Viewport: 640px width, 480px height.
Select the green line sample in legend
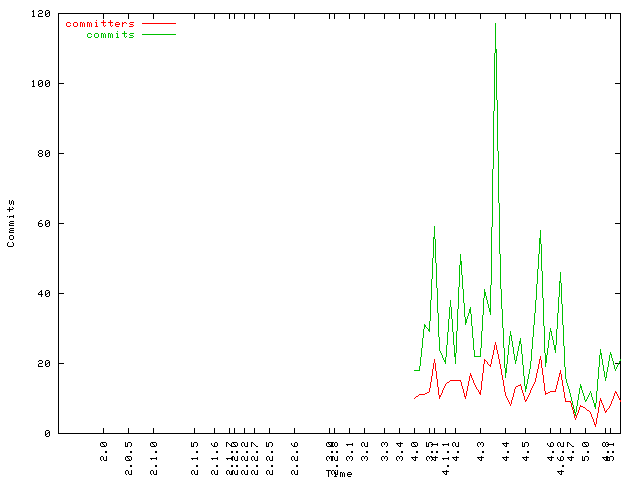(x=158, y=34)
